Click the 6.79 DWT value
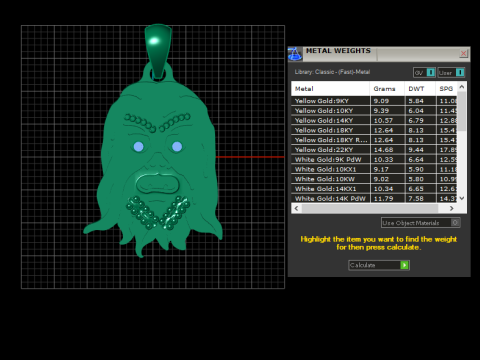Image resolution: width=480 pixels, height=360 pixels. 416,120
